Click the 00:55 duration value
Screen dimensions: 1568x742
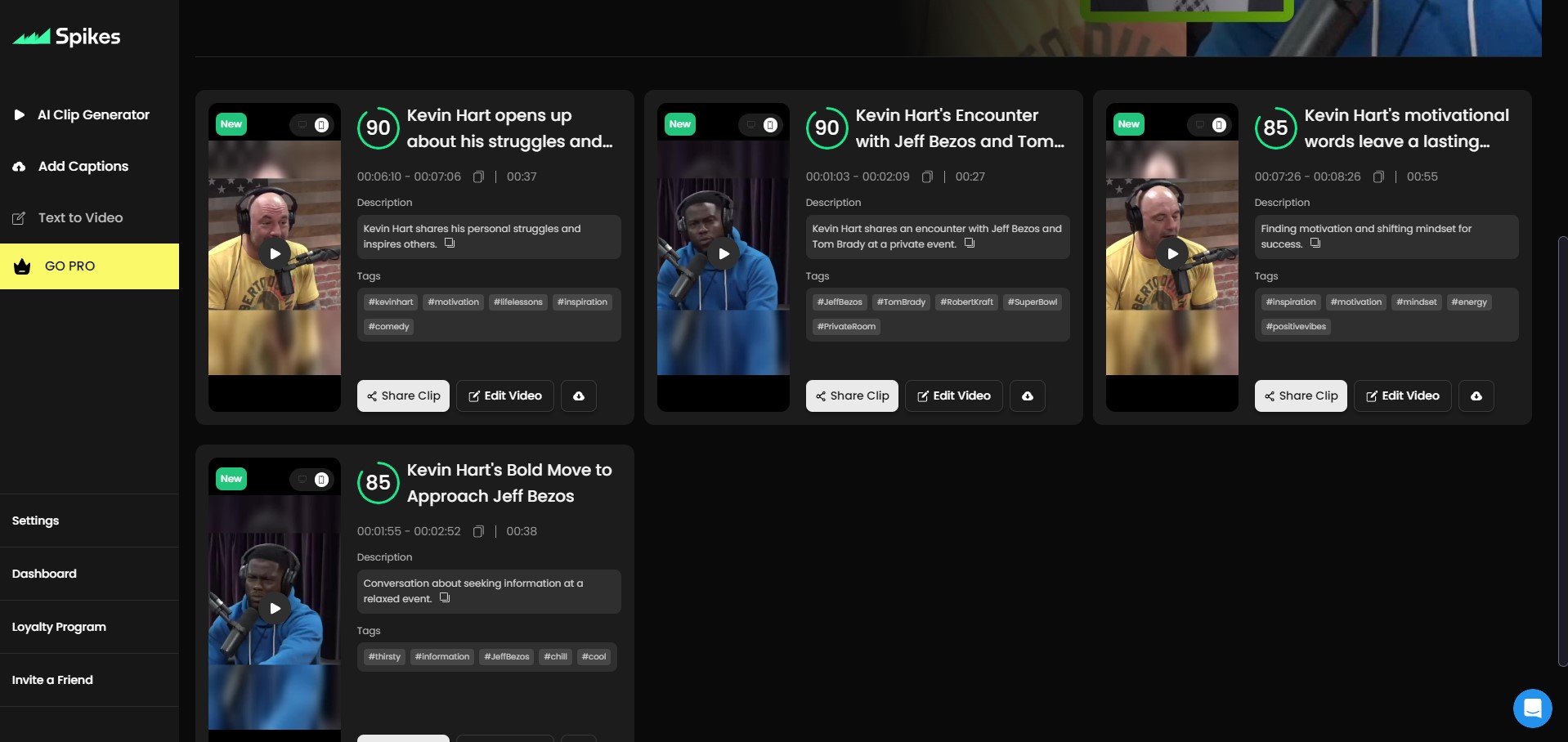pyautogui.click(x=1422, y=177)
